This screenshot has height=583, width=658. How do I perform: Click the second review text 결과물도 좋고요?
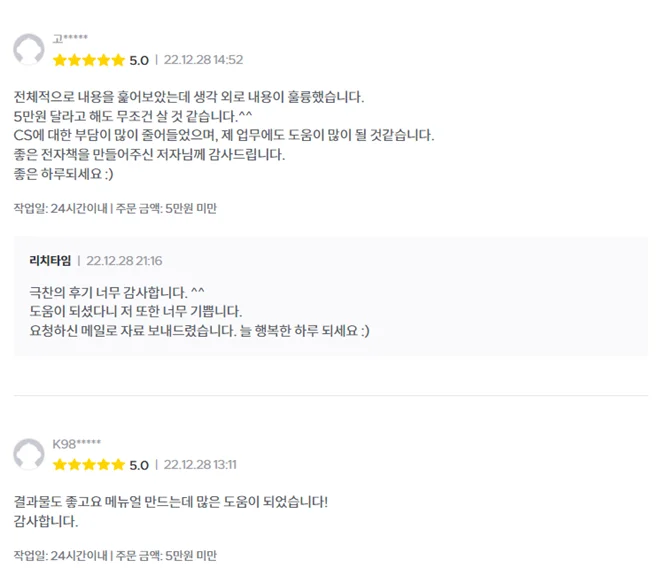point(170,502)
